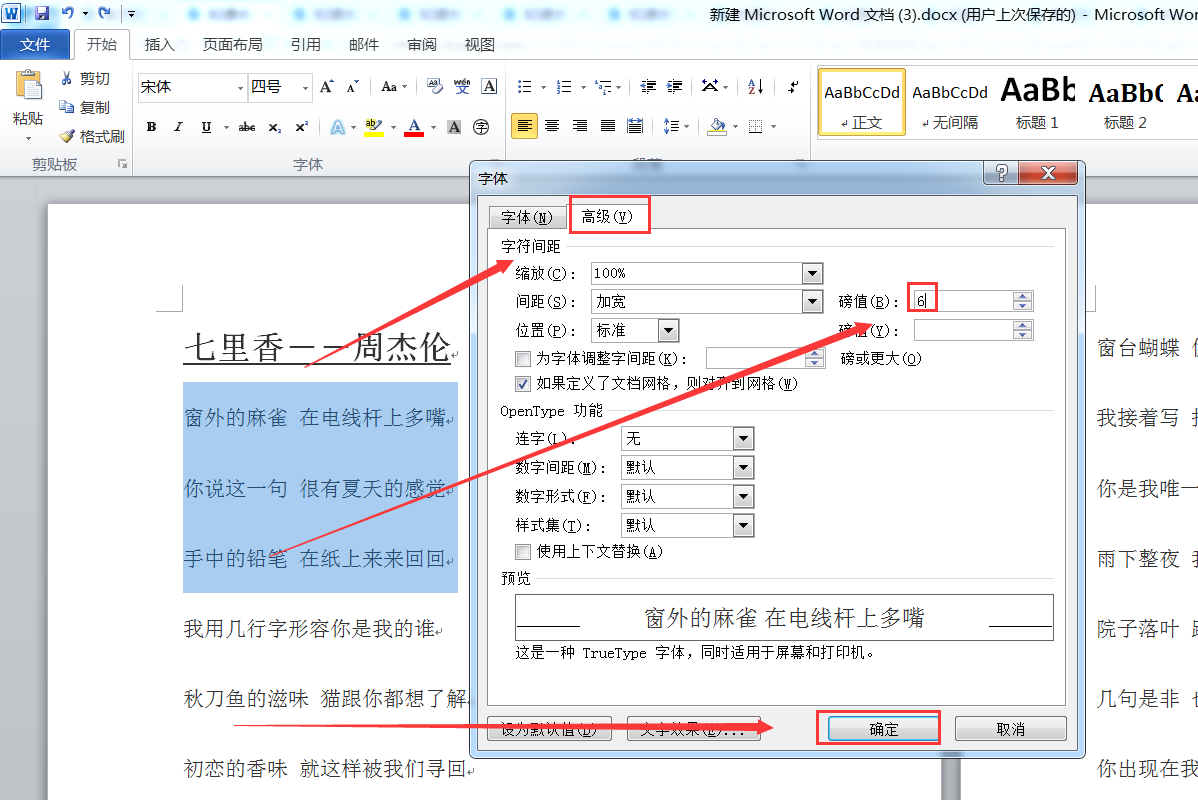Click the Phonetic Guide (wén) icon
1198x800 pixels.
click(462, 86)
